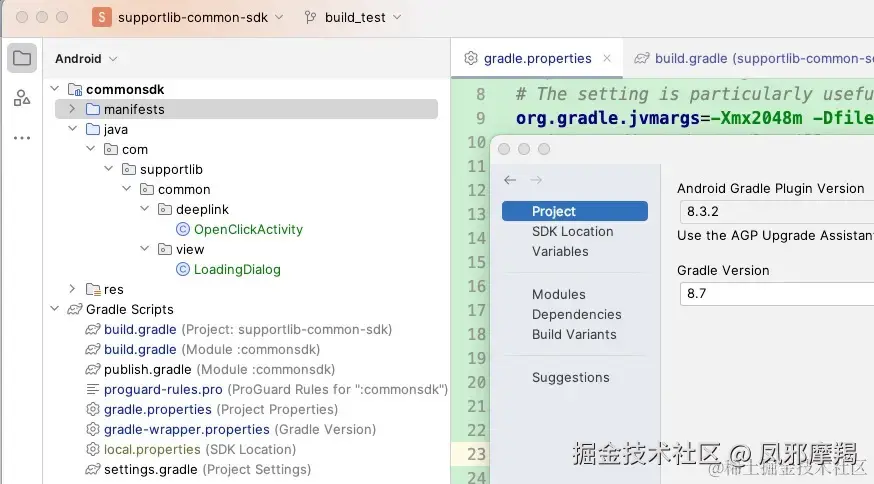
Task: Open publish.gradle (Module :commonsdk)
Action: 219,370
